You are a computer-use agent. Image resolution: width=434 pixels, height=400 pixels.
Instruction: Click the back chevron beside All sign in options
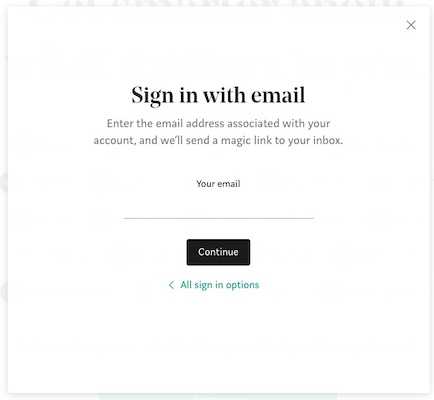point(171,285)
